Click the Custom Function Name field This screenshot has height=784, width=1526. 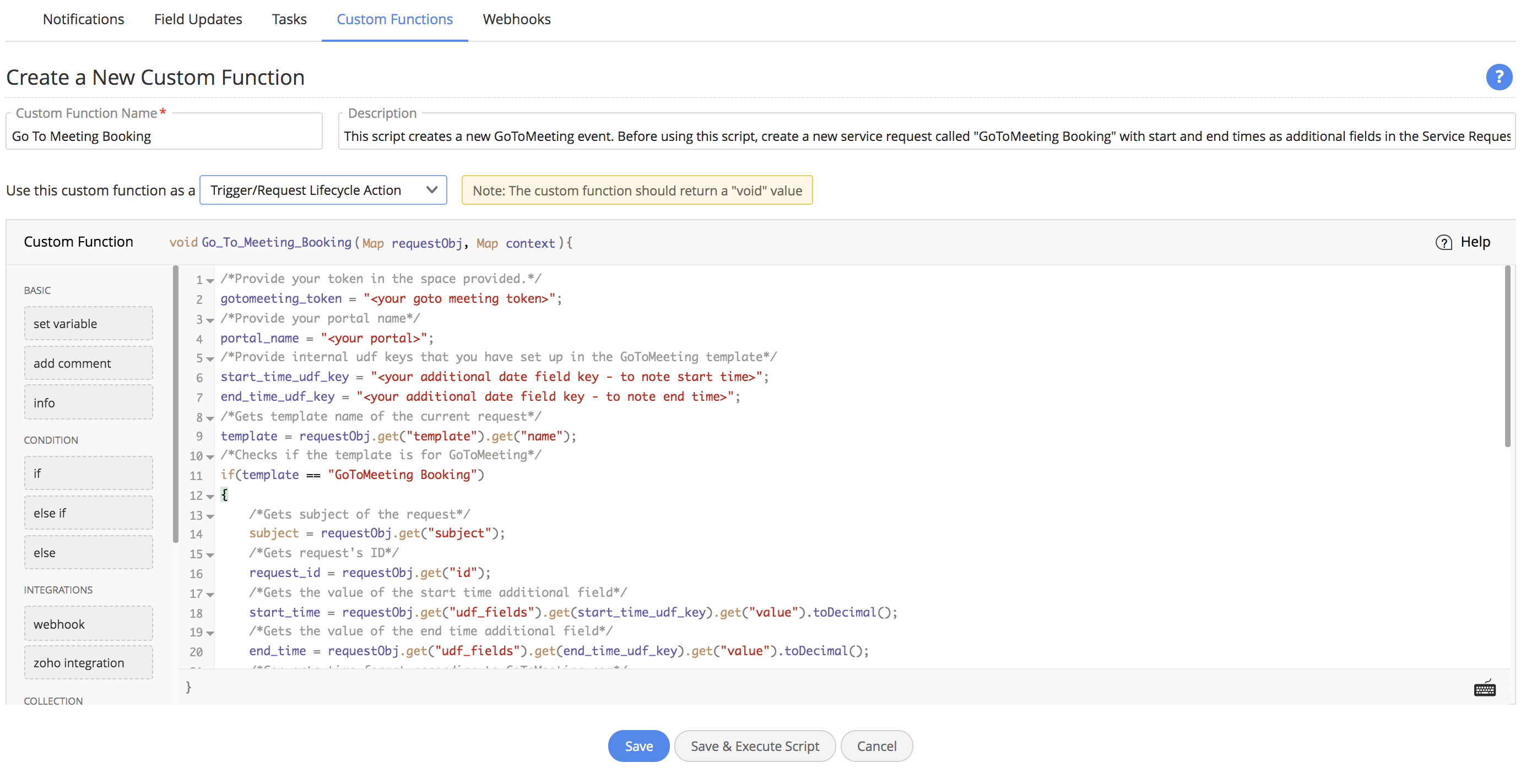(164, 136)
